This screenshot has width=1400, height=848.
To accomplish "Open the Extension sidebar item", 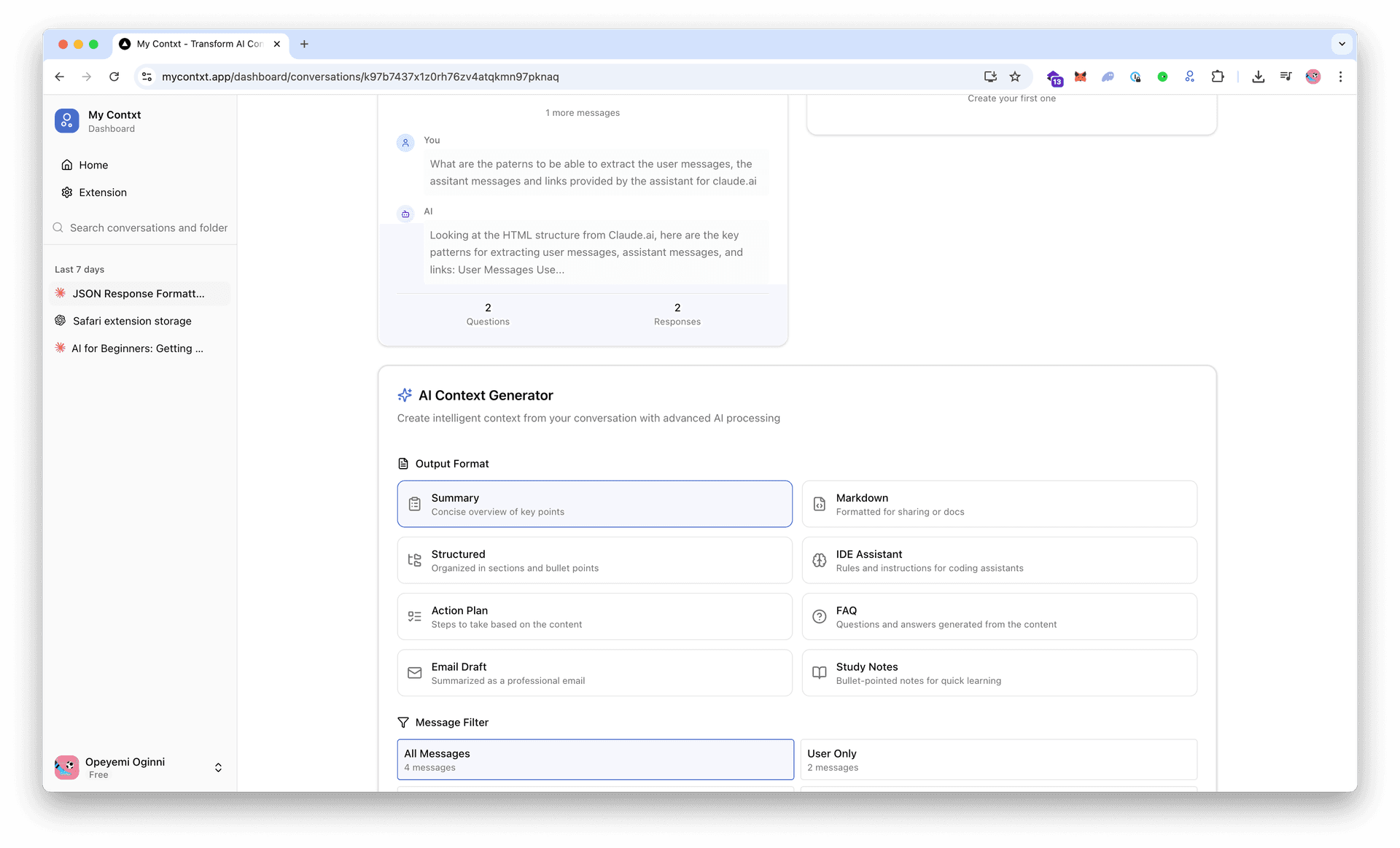I will click(102, 192).
